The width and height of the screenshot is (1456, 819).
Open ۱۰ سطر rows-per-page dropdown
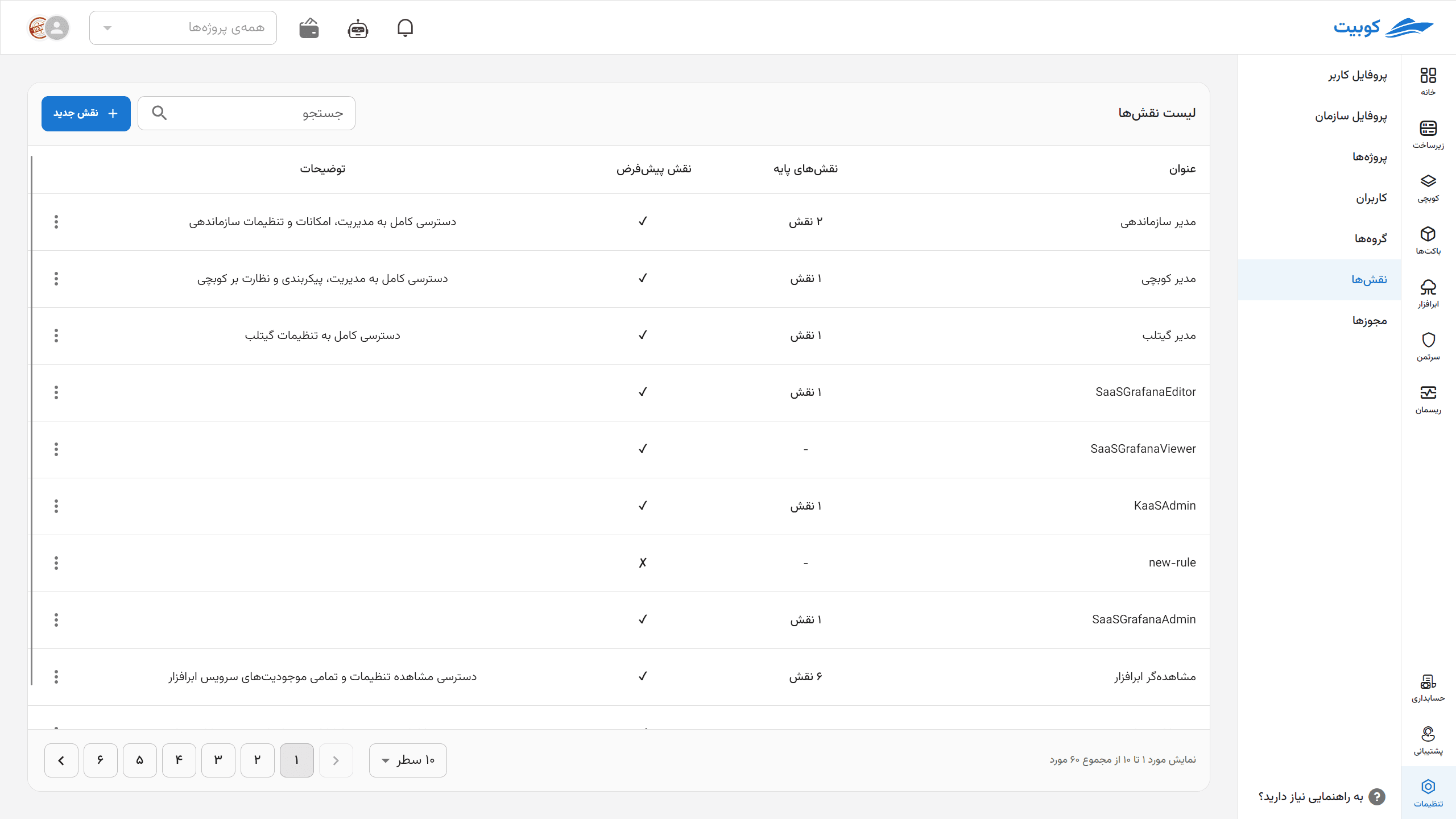[x=408, y=760]
